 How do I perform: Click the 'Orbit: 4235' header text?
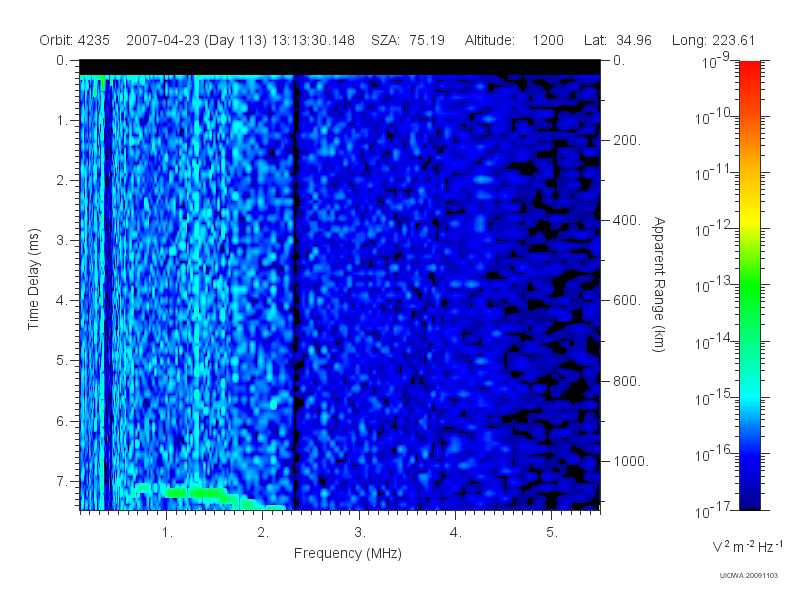[74, 40]
